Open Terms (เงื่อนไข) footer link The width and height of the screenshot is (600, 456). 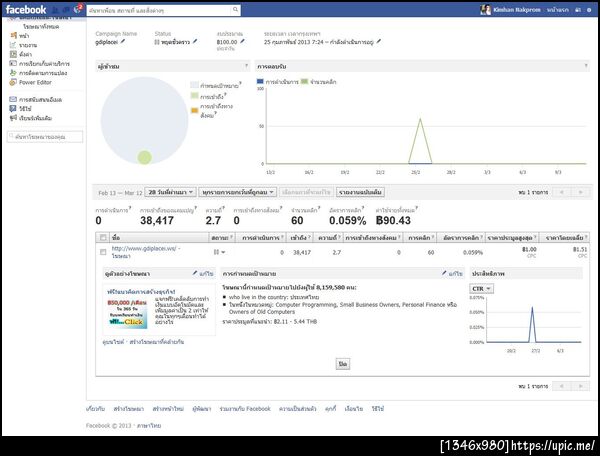pos(354,409)
